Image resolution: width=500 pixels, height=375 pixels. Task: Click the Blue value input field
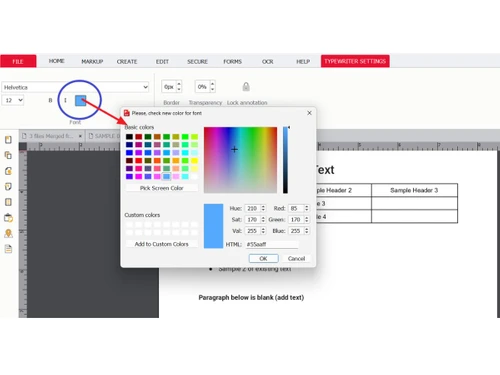(296, 231)
